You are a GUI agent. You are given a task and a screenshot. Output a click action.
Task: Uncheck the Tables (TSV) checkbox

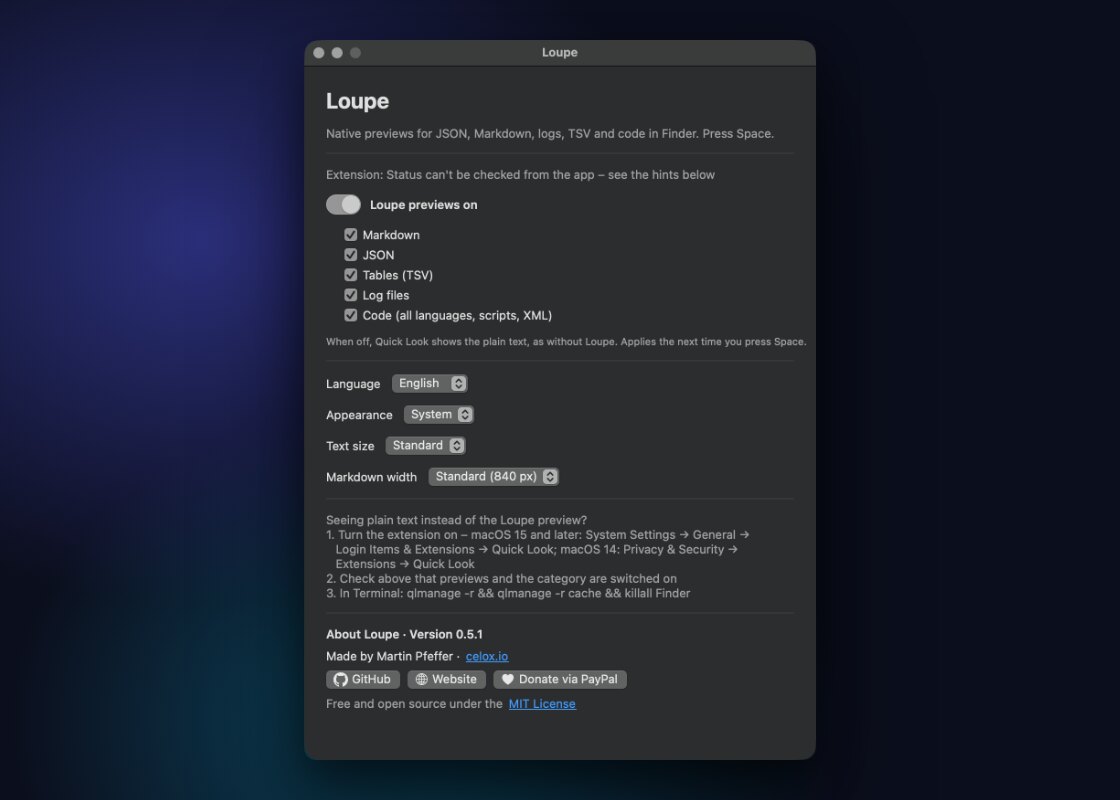351,275
